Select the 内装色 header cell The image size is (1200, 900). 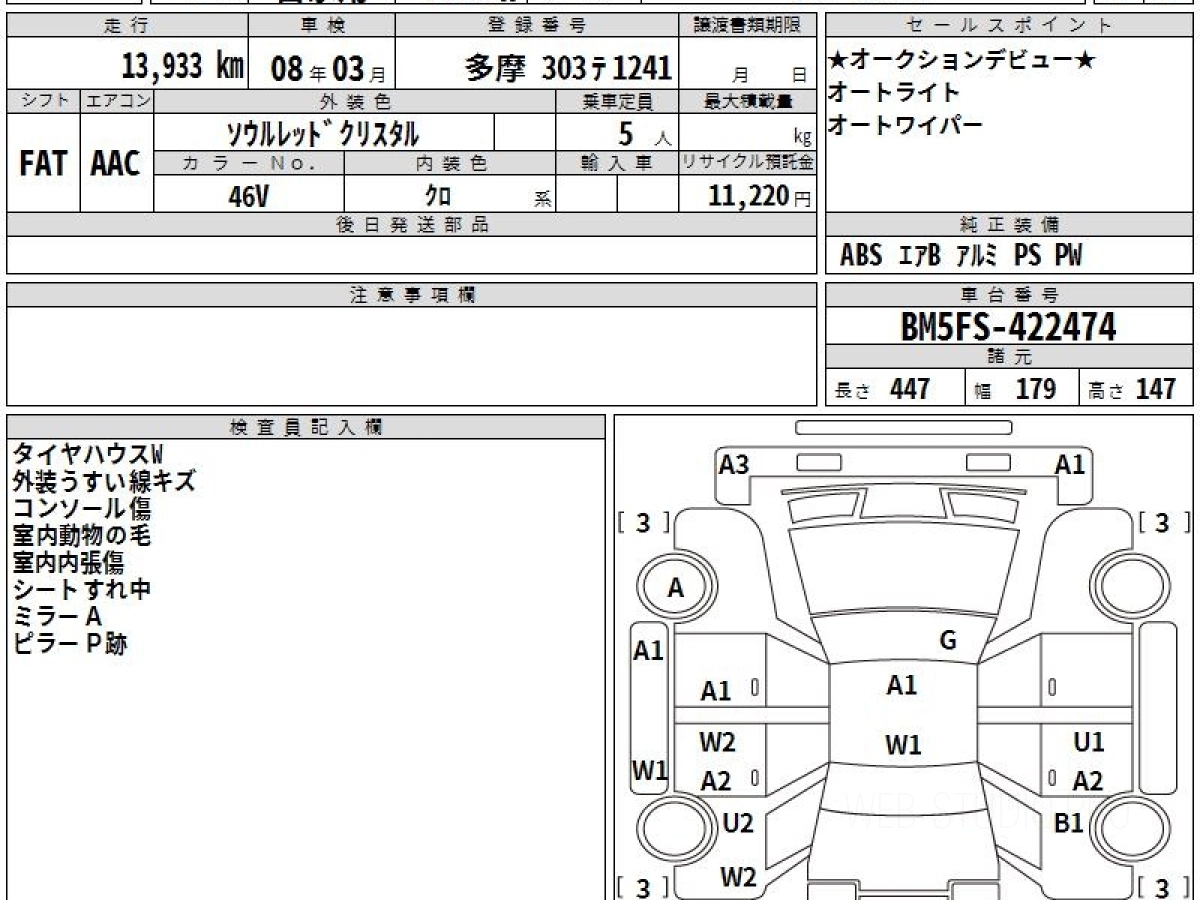pos(450,163)
